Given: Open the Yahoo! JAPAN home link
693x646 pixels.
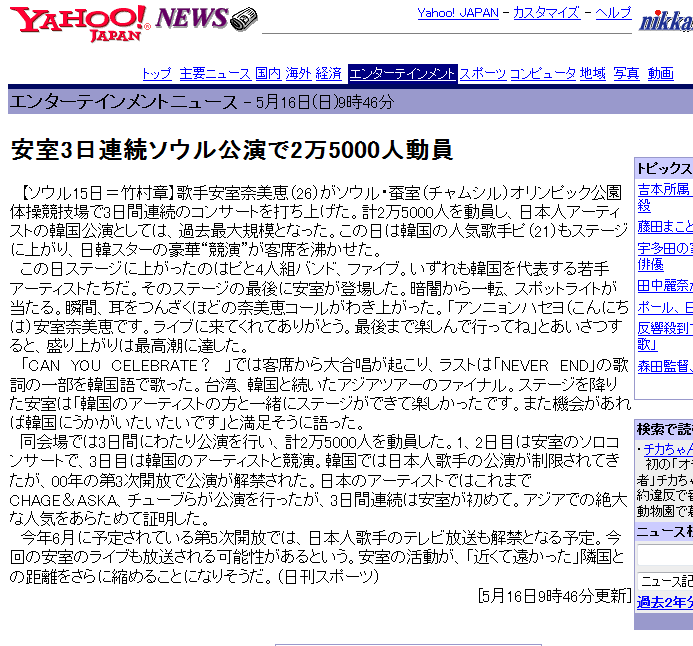Looking at the screenshot, I should click(x=458, y=13).
